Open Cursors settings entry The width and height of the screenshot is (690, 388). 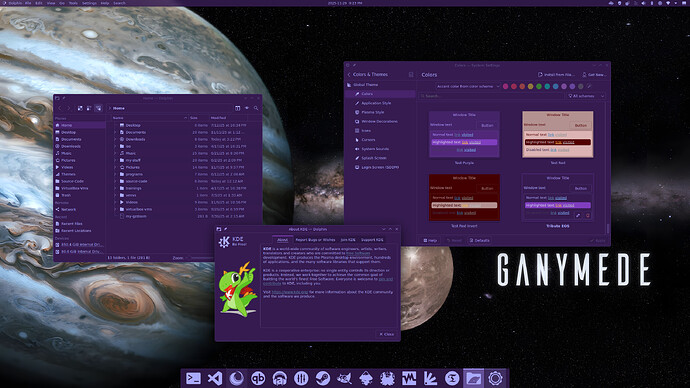click(x=380, y=140)
